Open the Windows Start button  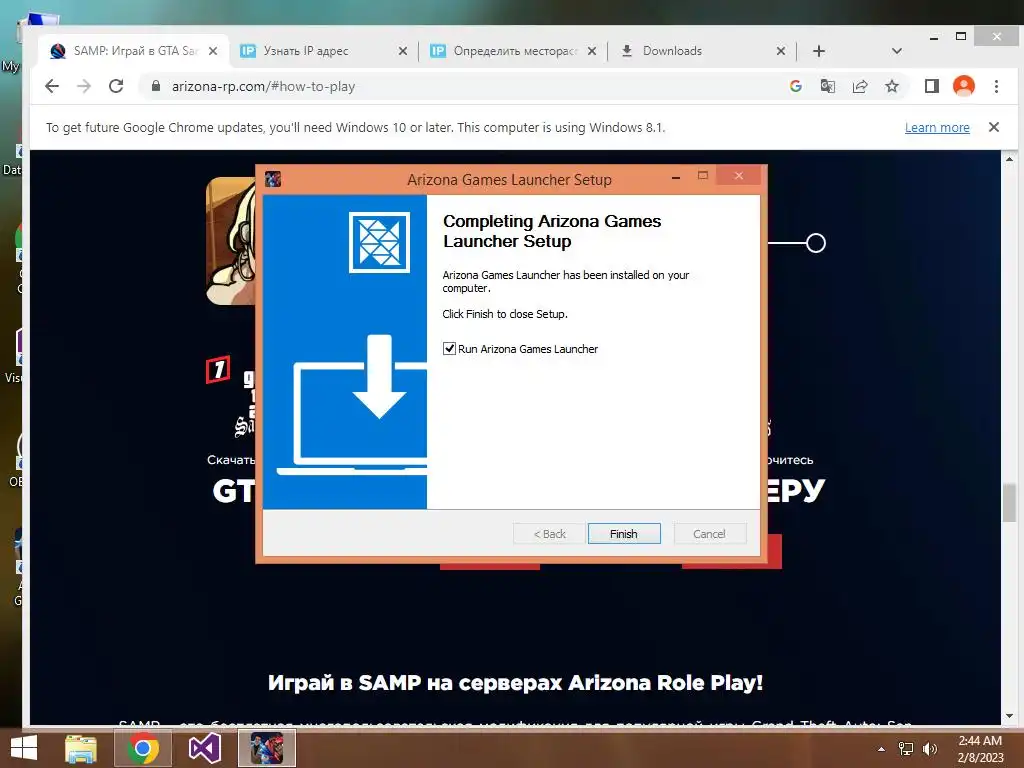[x=25, y=748]
